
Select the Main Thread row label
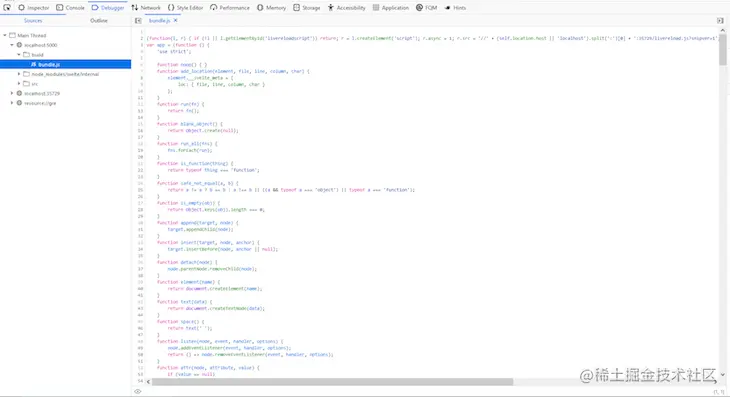[x=32, y=35]
